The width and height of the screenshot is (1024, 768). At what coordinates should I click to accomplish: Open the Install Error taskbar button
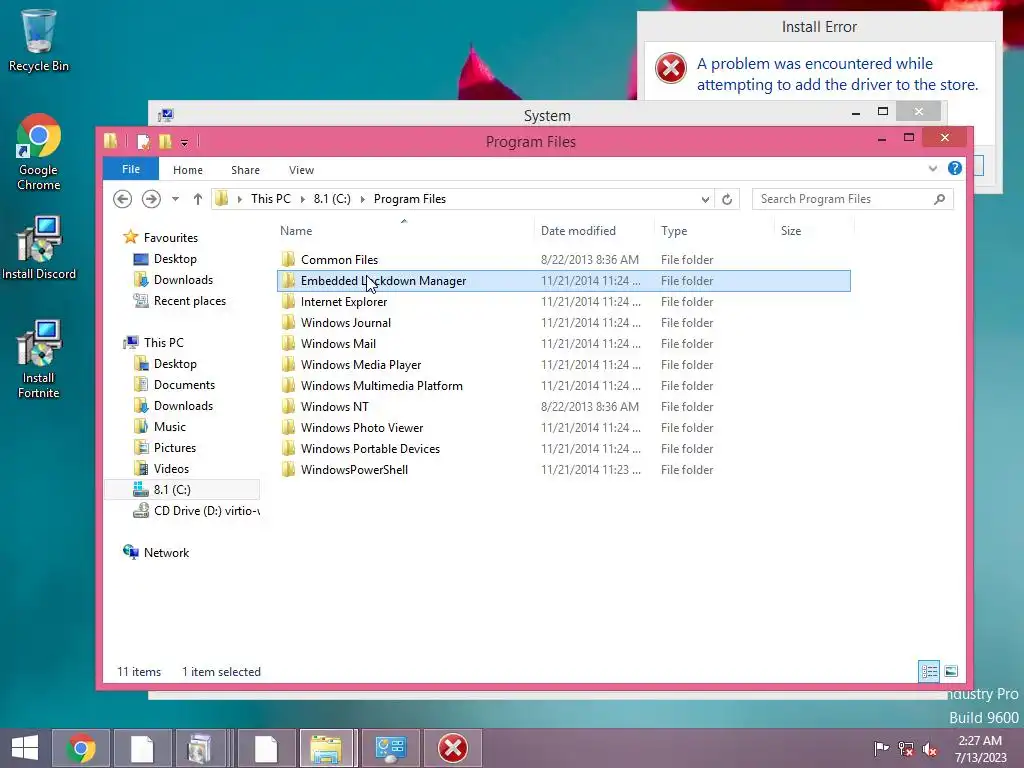[x=453, y=748]
